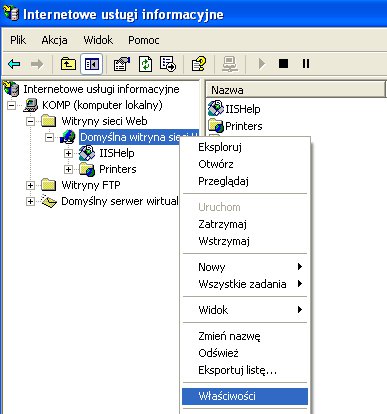Go up one level with folder icon
387x414 pixels.
[68, 64]
